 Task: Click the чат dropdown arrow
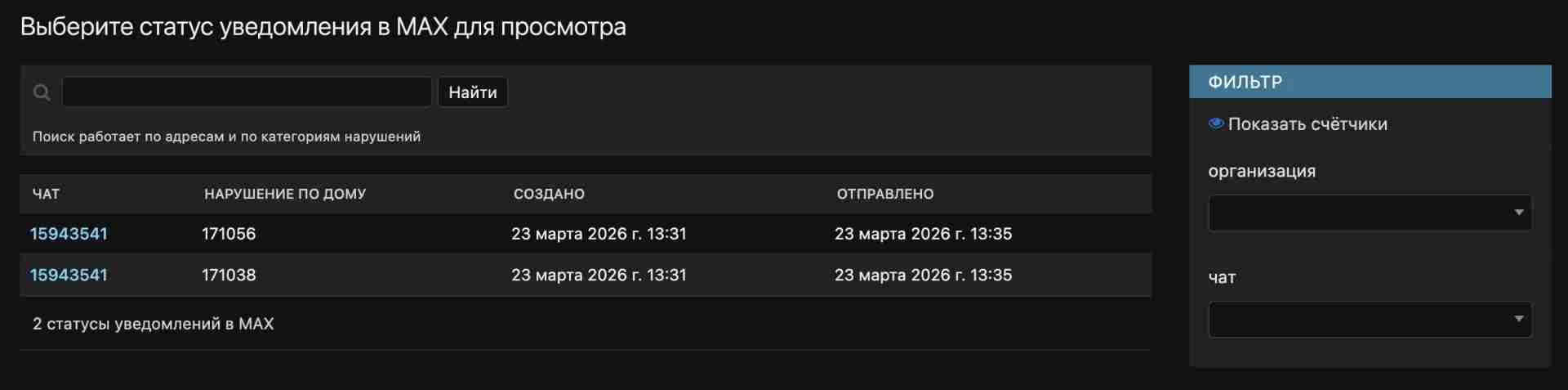[x=1518, y=319]
